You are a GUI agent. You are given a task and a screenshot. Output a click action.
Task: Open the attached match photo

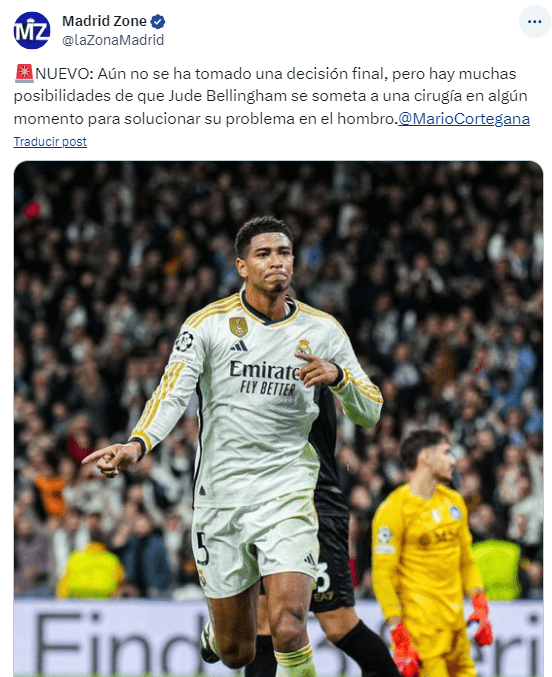pos(278,419)
